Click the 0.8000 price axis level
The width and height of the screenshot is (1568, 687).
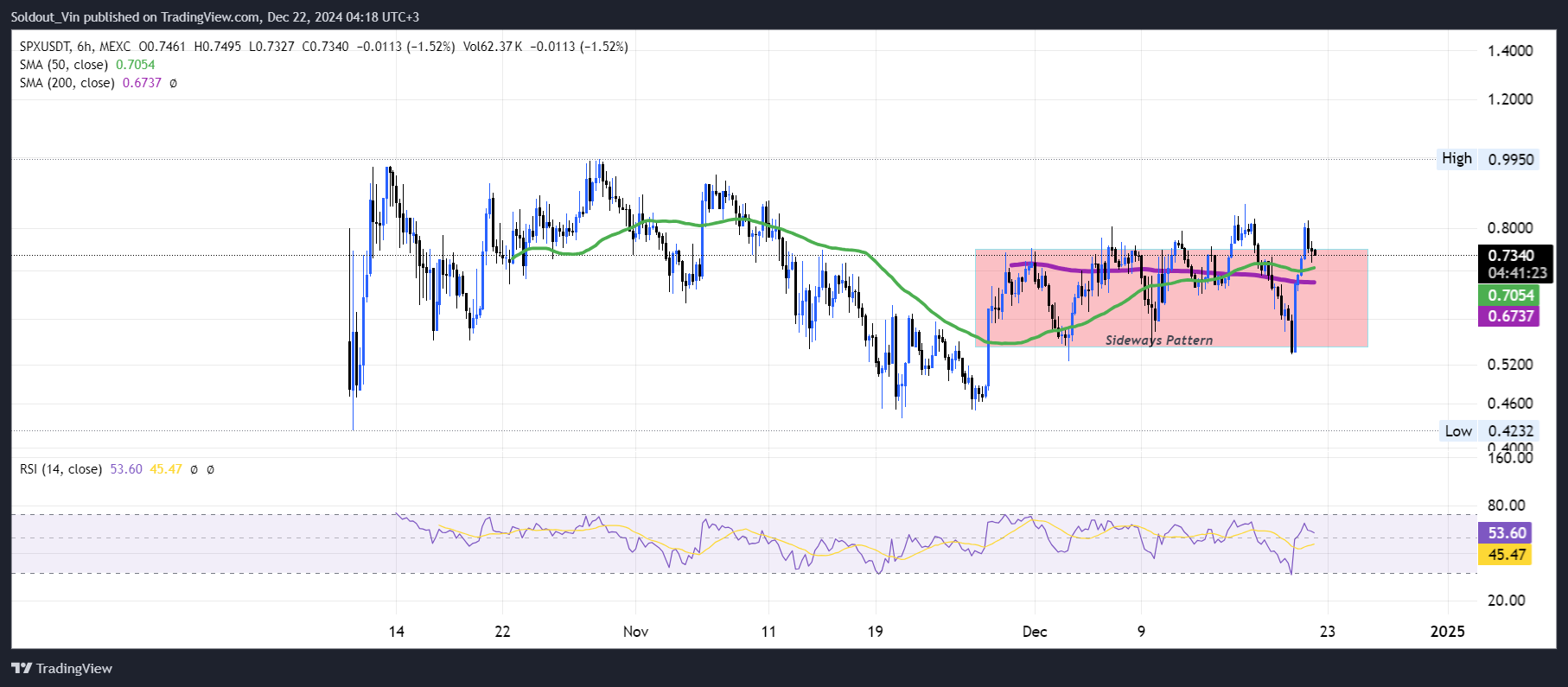(x=1510, y=228)
